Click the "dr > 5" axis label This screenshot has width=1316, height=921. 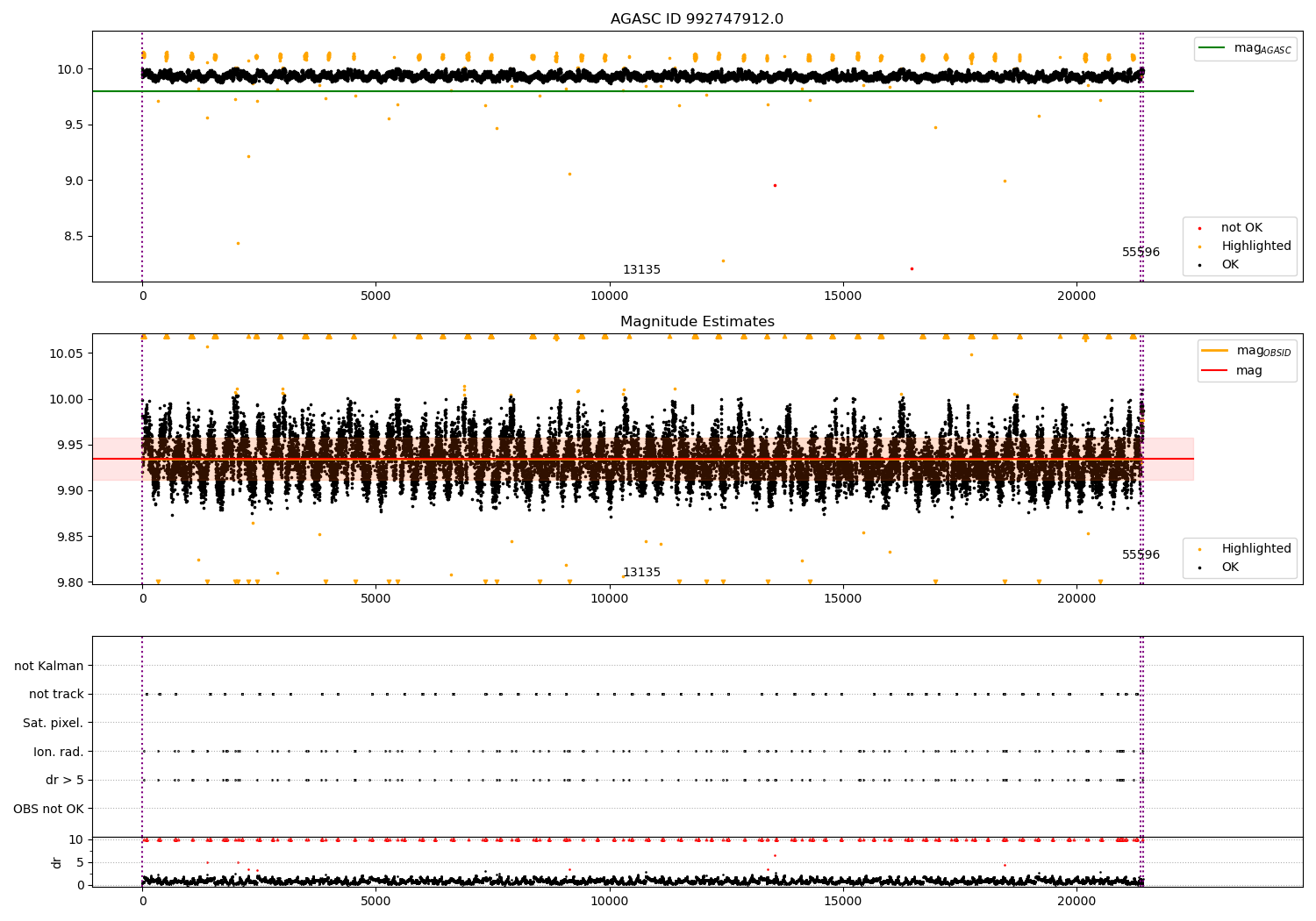65,780
